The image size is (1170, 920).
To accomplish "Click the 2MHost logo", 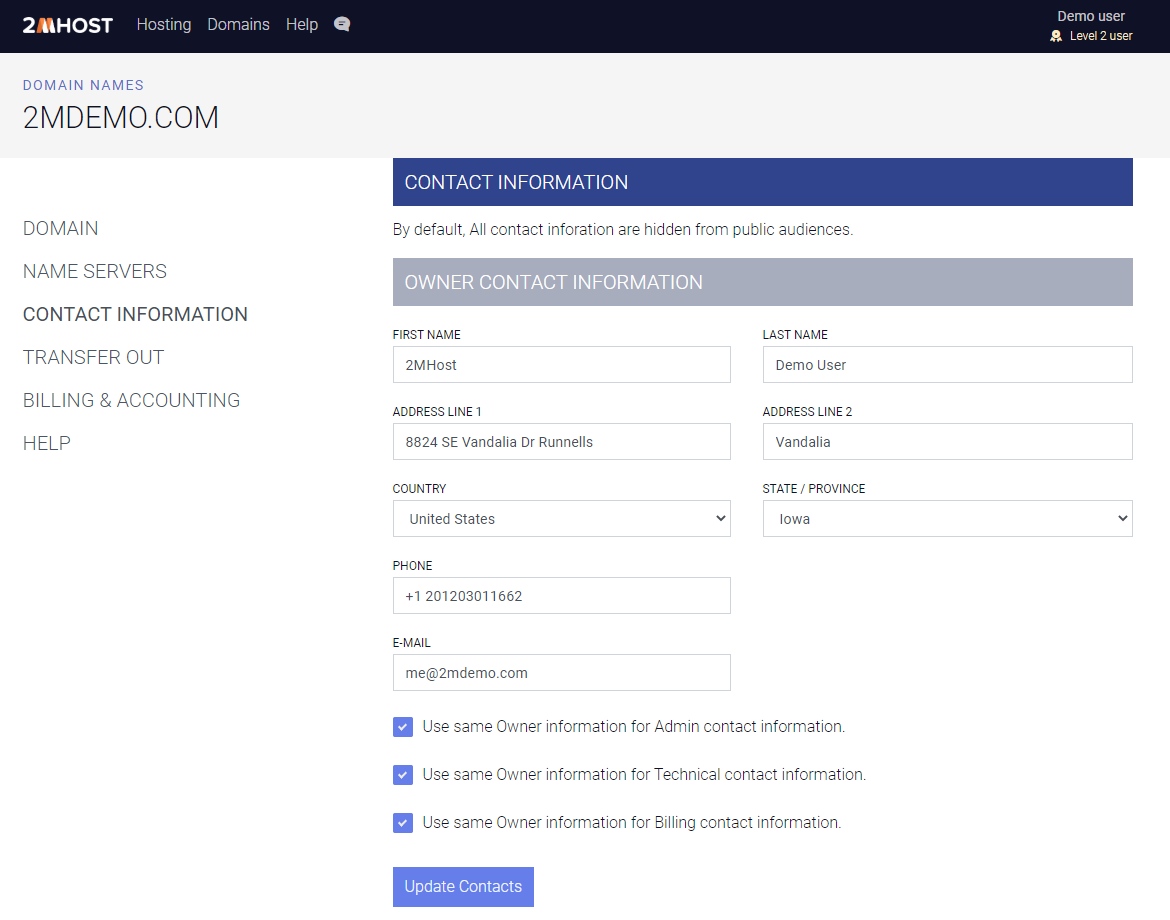I will 68,25.
